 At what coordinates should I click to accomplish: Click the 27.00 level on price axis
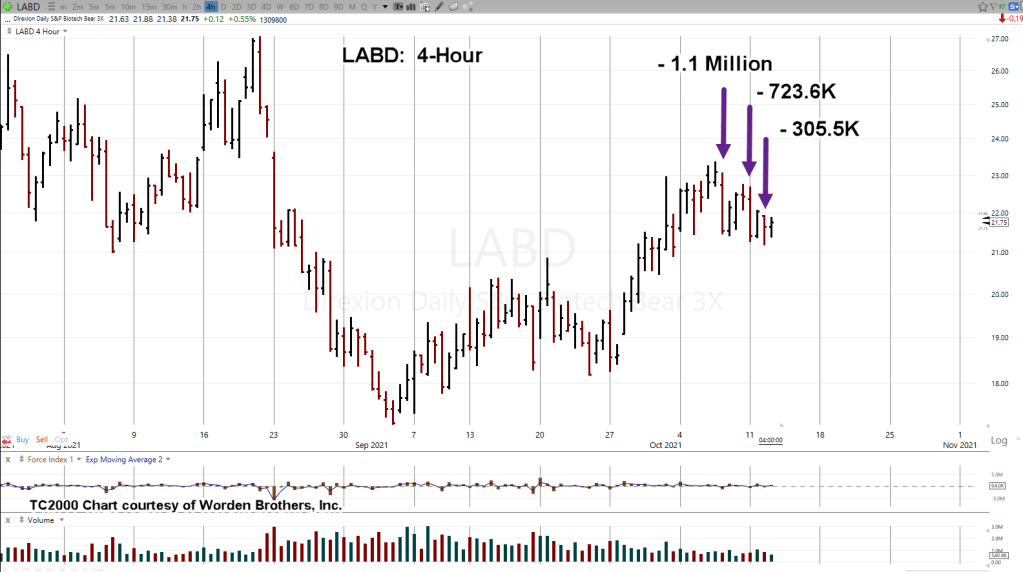[x=999, y=40]
